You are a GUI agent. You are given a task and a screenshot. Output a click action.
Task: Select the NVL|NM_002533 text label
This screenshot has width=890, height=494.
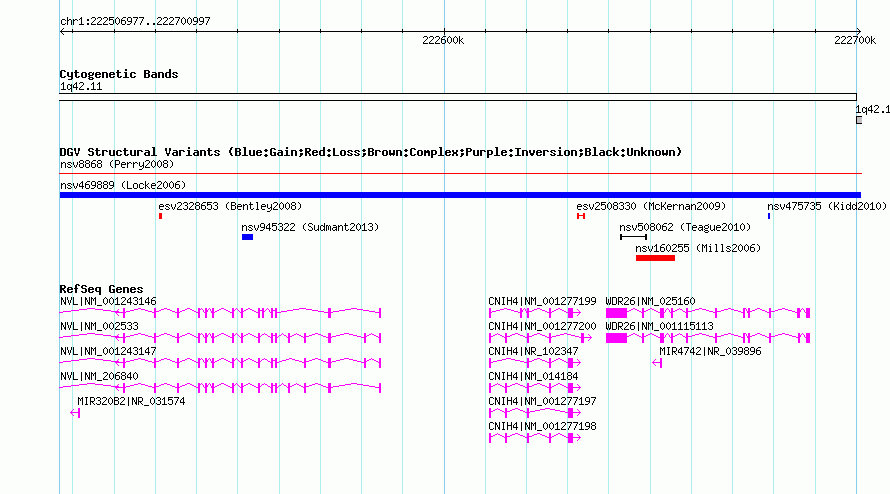(99, 326)
